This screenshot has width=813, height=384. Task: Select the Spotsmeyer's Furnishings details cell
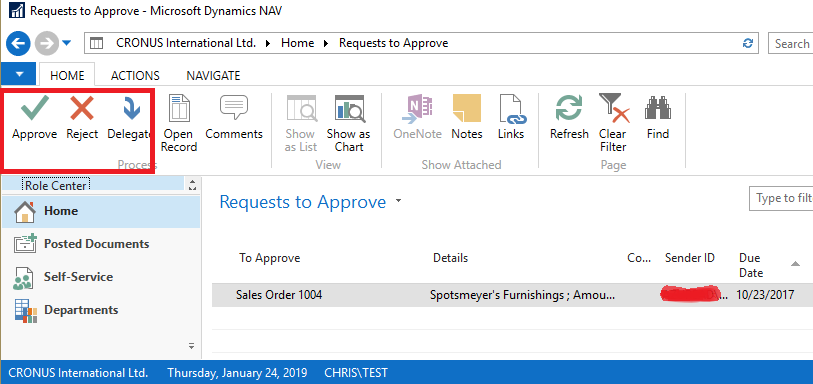523,295
